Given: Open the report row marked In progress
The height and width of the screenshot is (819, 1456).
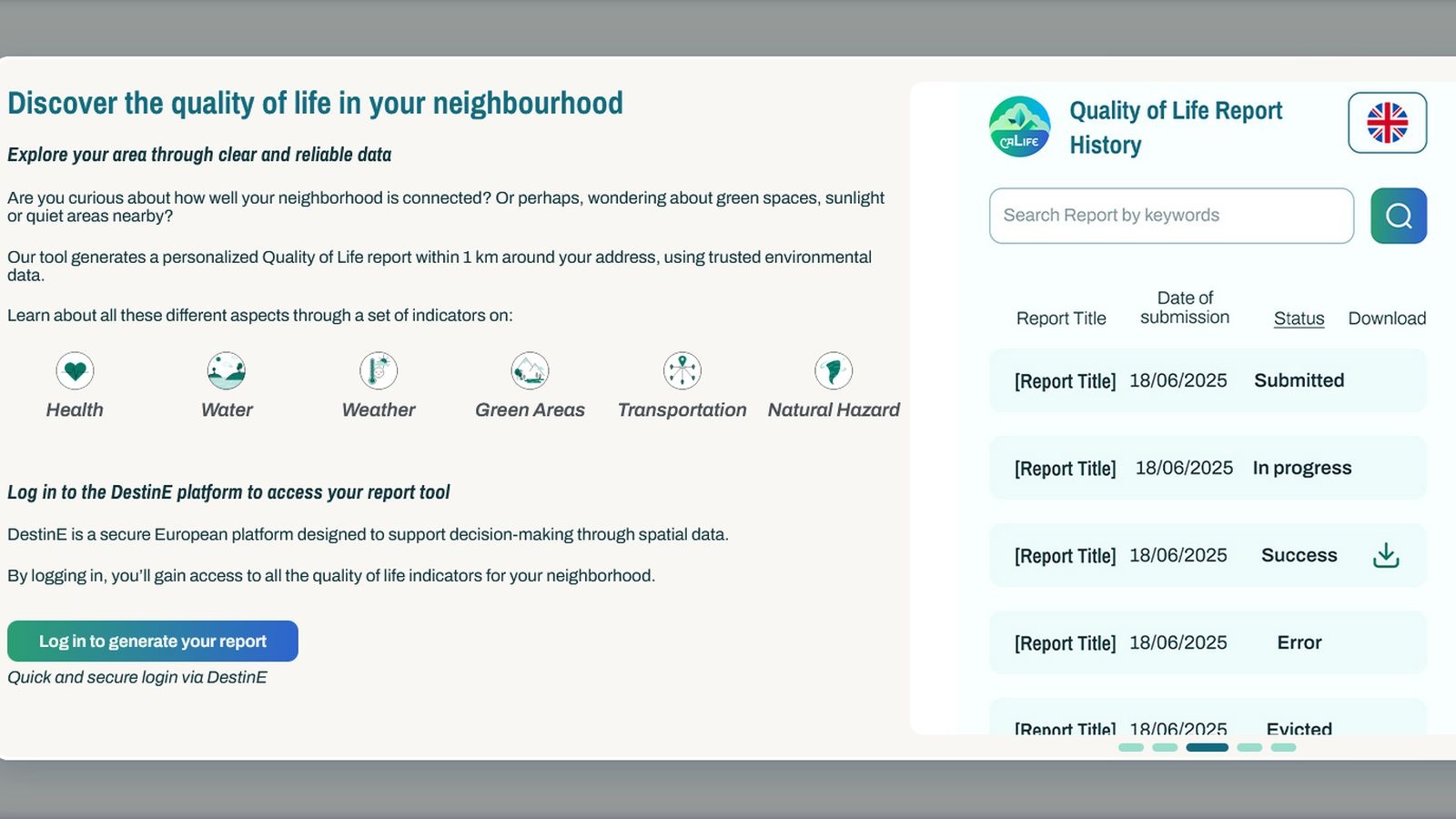Looking at the screenshot, I should [x=1207, y=469].
